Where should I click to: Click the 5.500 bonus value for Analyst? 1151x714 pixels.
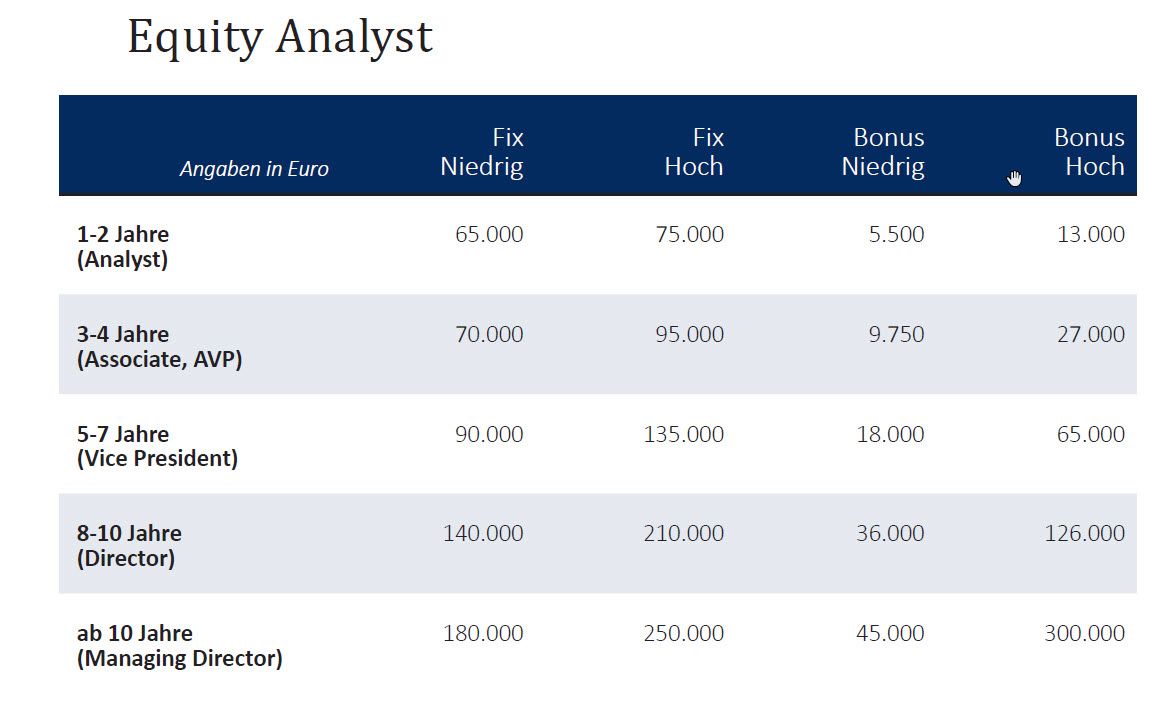[896, 234]
